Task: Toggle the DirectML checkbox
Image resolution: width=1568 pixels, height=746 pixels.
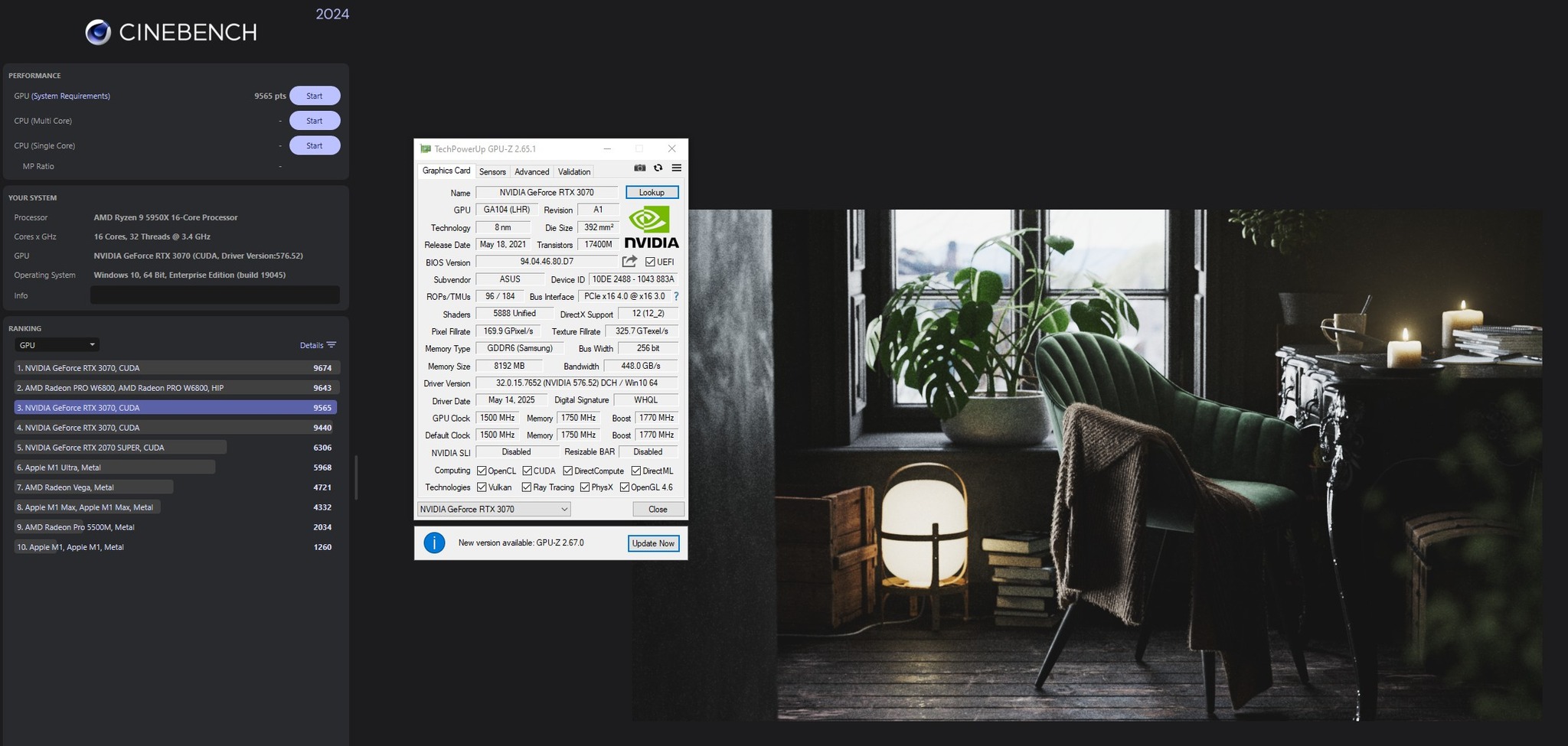Action: tap(635, 471)
